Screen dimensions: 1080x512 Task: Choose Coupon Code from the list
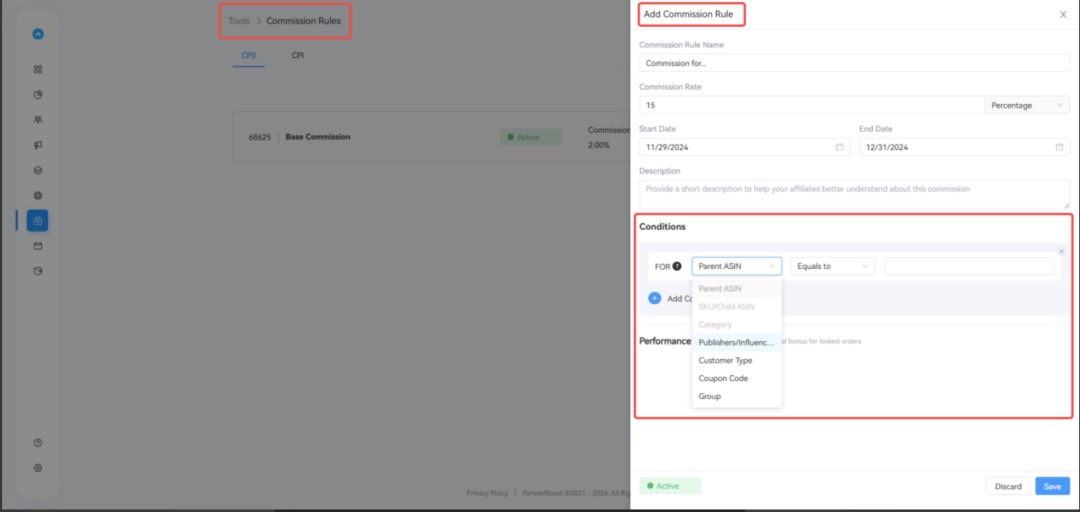[x=736, y=378]
